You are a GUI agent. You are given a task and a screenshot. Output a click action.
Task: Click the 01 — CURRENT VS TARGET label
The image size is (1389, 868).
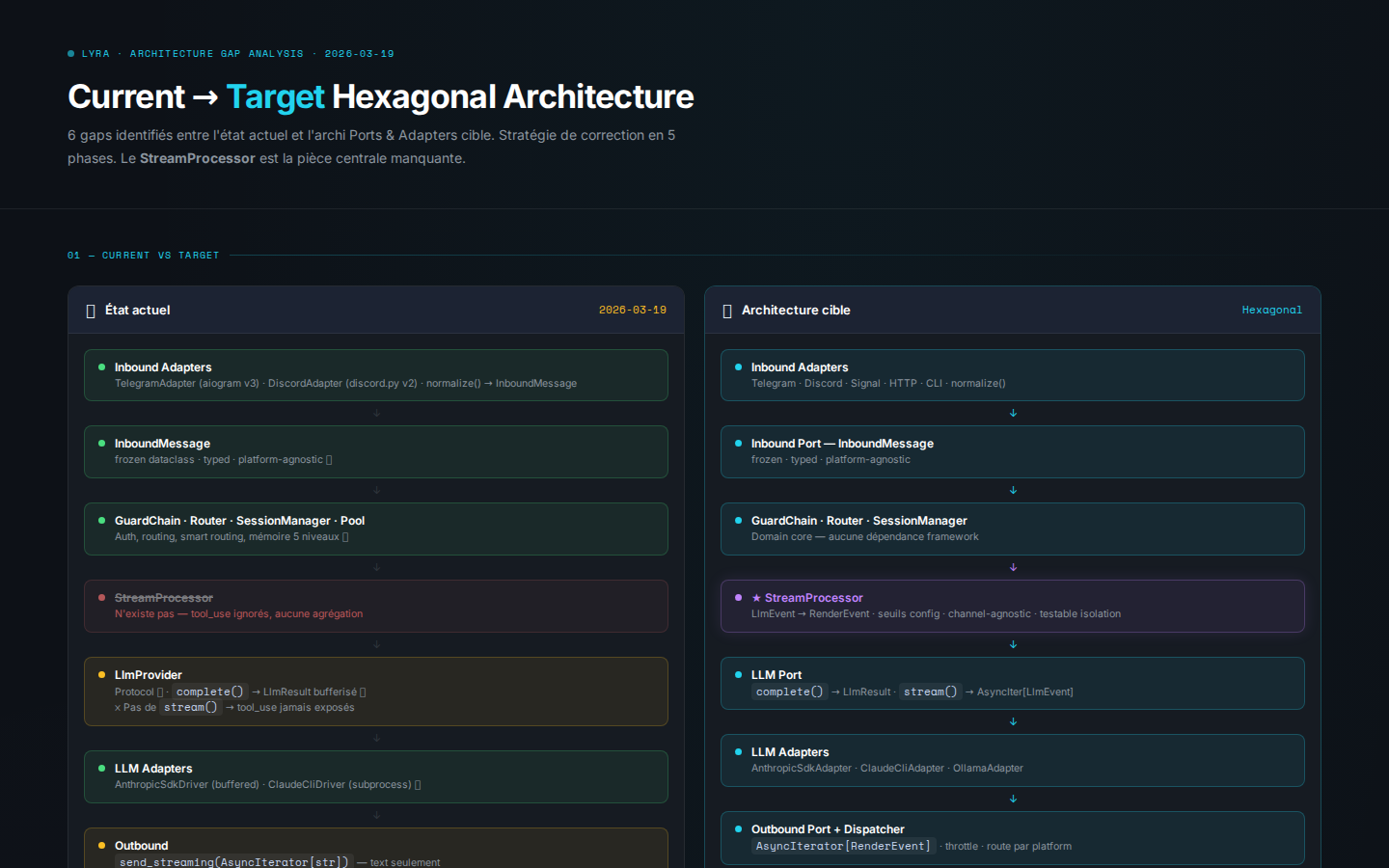pos(144,256)
